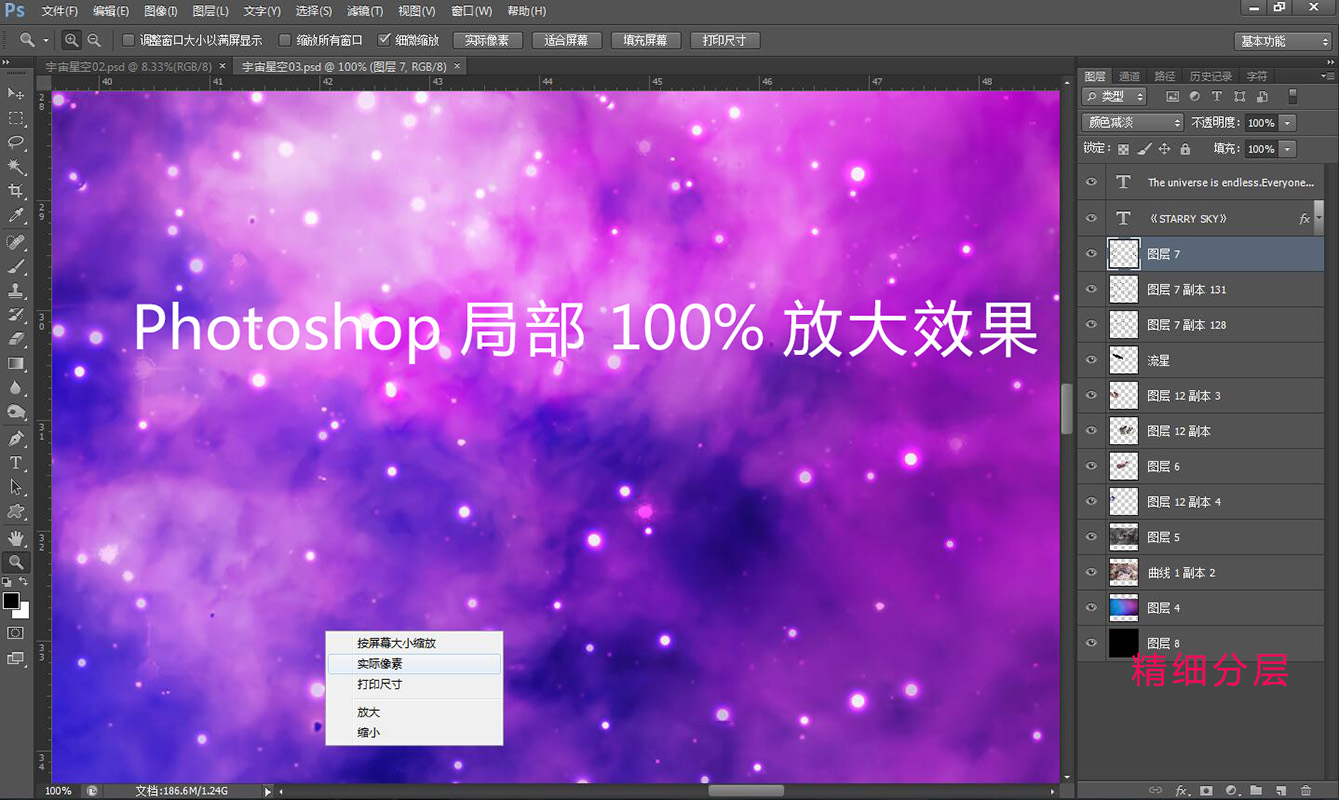Select the Pen tool
The width and height of the screenshot is (1339, 800).
pyautogui.click(x=16, y=439)
